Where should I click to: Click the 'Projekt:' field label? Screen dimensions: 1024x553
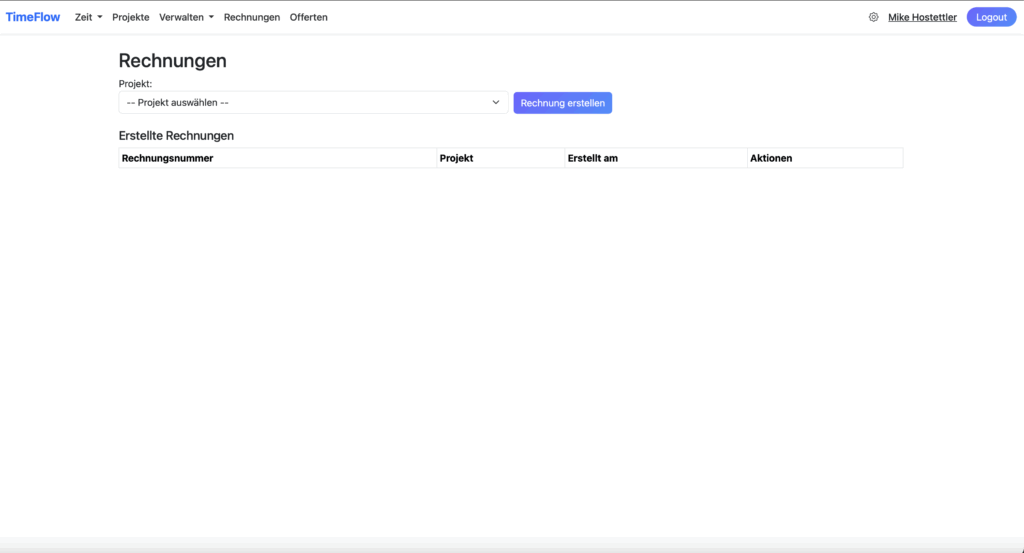(x=135, y=84)
